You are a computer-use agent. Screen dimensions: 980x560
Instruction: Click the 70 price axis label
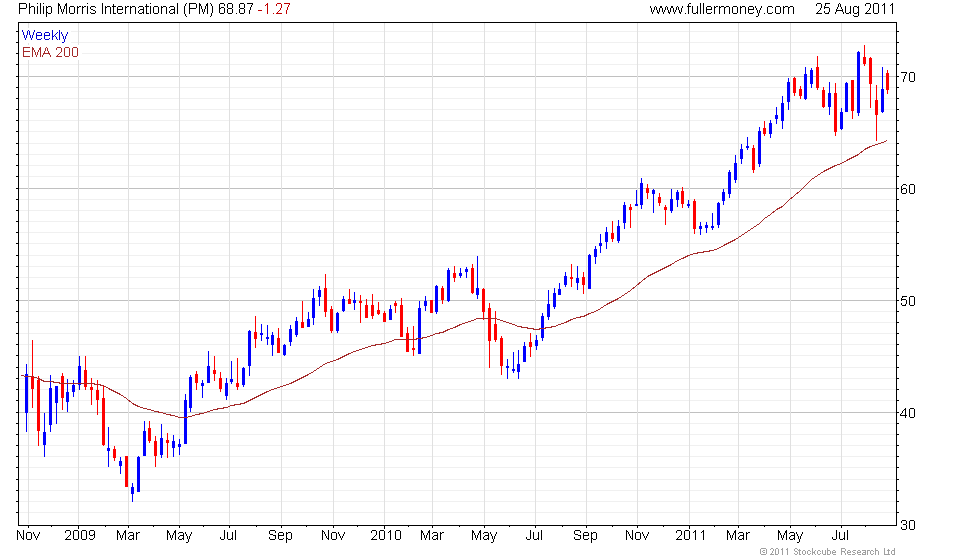coord(908,78)
